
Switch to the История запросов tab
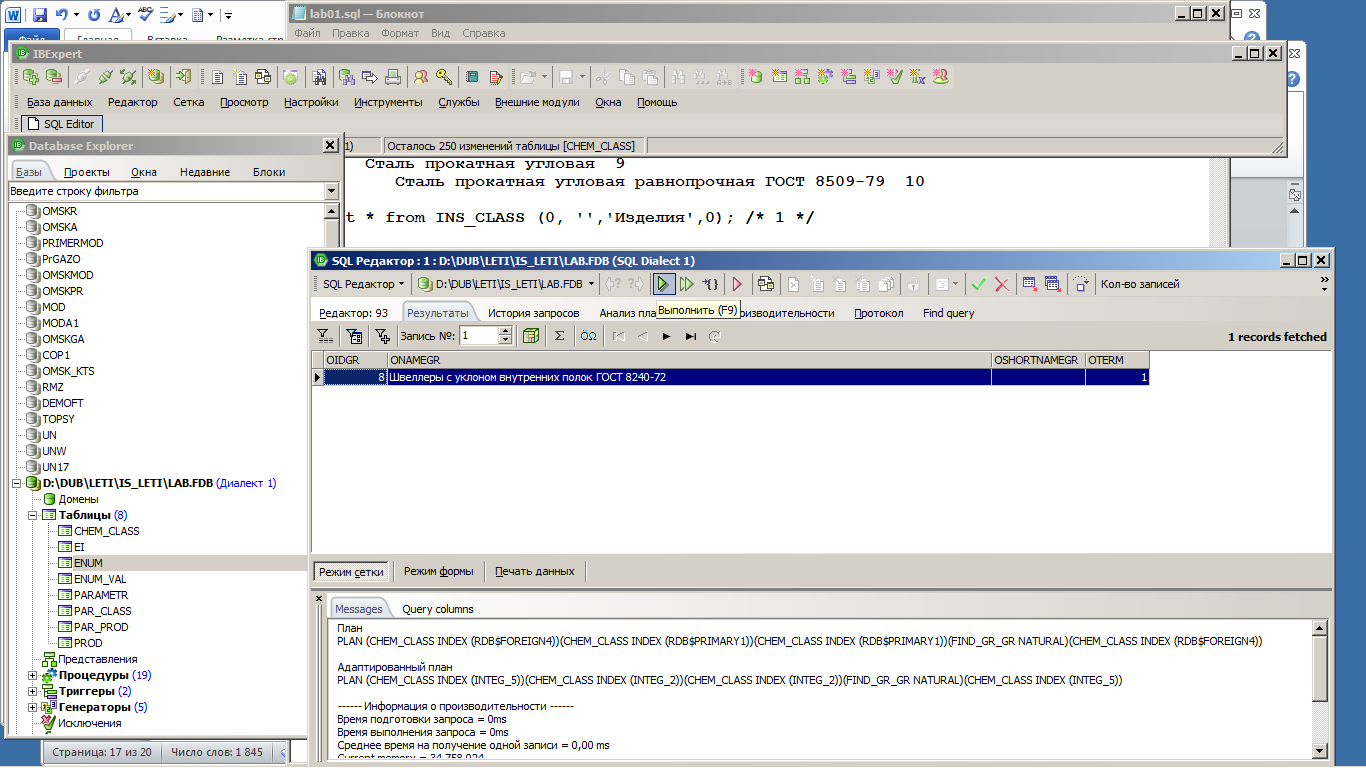point(533,313)
